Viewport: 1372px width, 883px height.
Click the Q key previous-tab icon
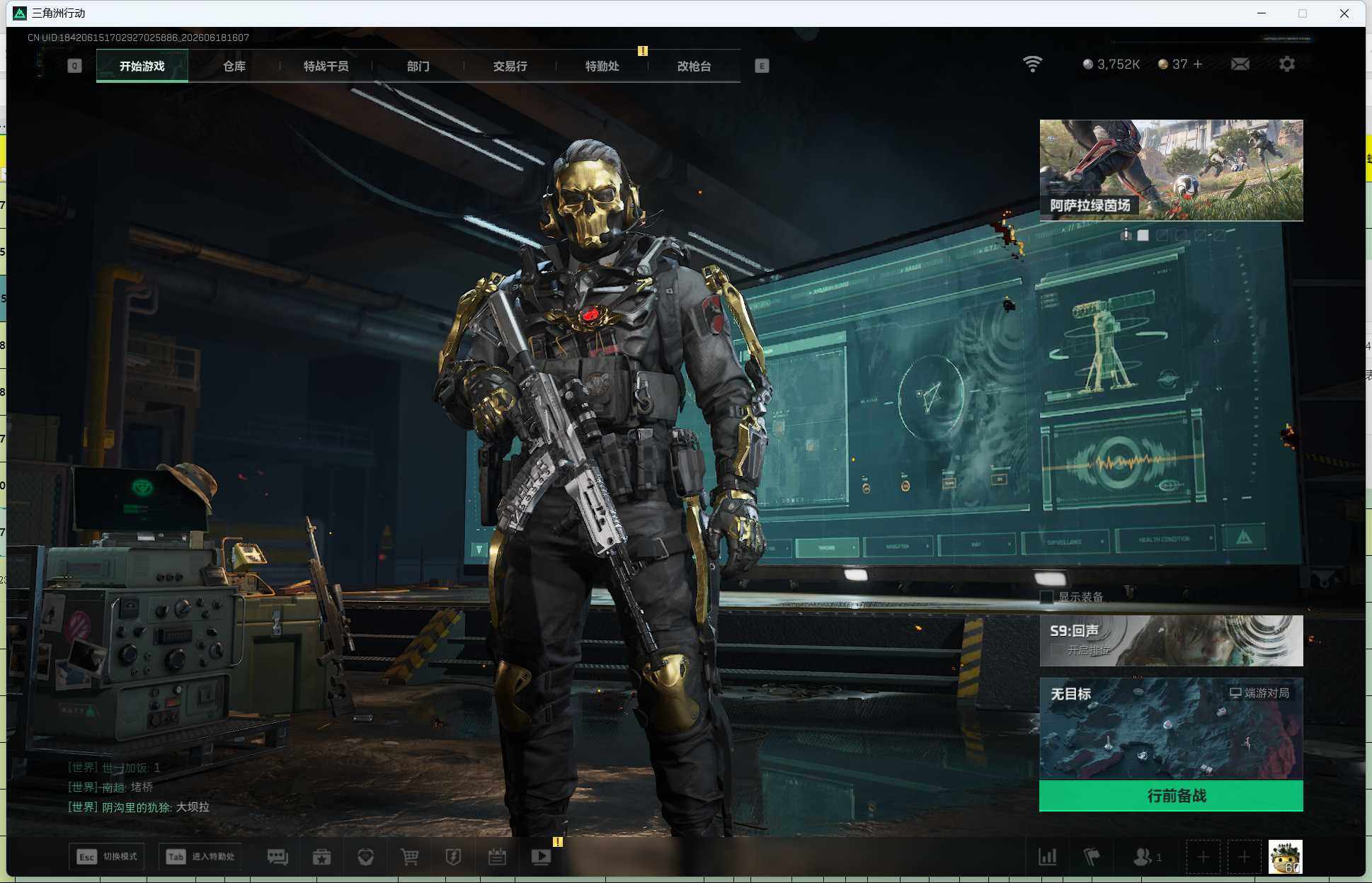point(74,66)
